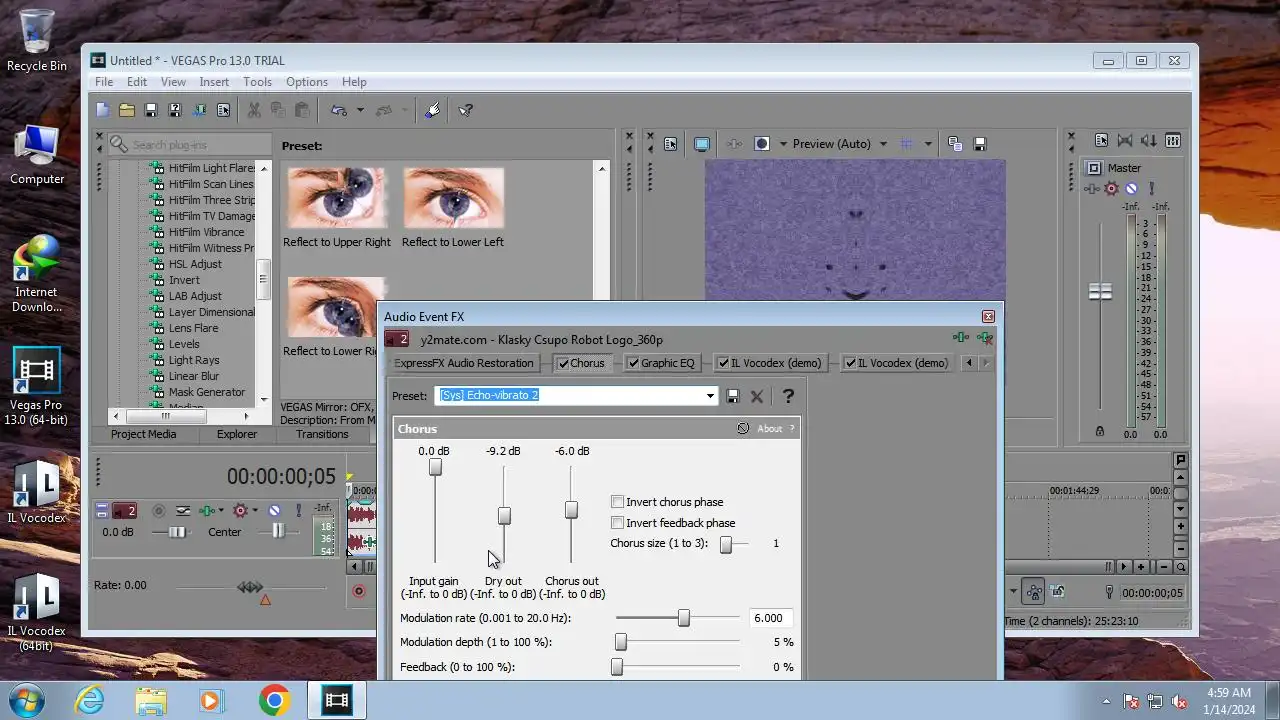Click the Save As toolbar icon

[175, 110]
